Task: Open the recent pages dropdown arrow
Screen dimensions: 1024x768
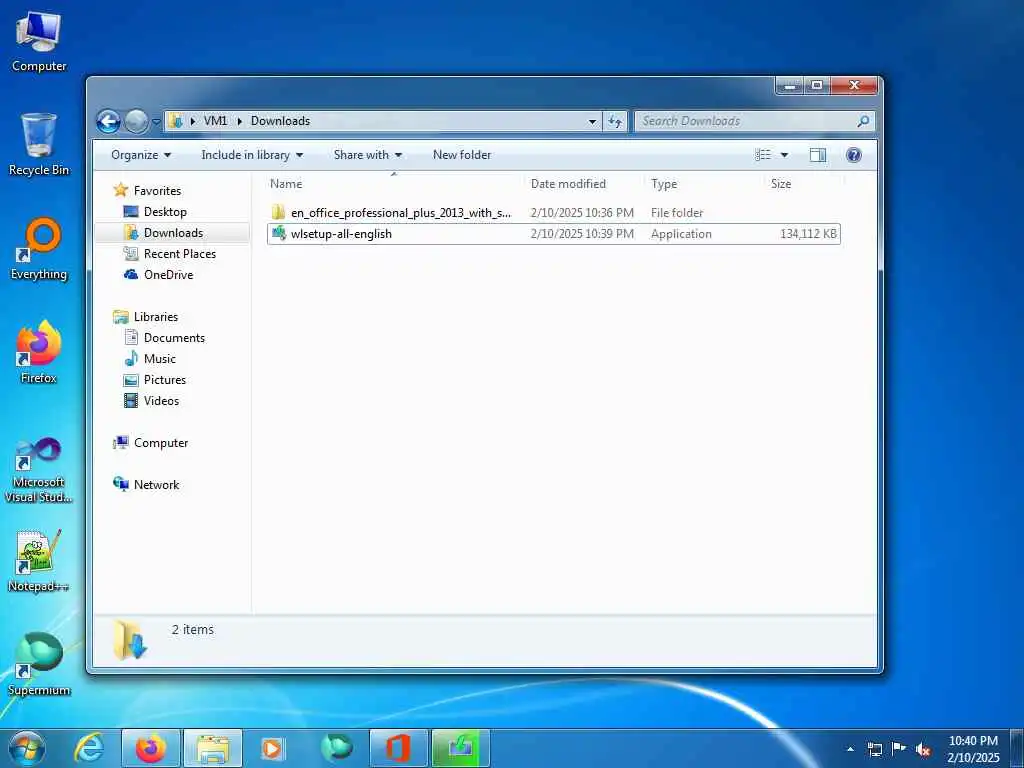Action: [156, 121]
